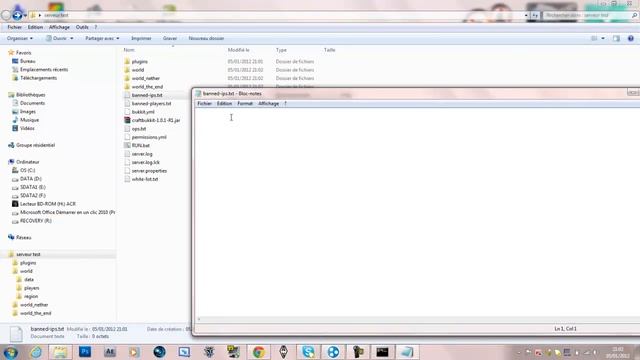This screenshot has height=360, width=640.
Task: Open the world_nether folder in file list
Action: [x=142, y=78]
